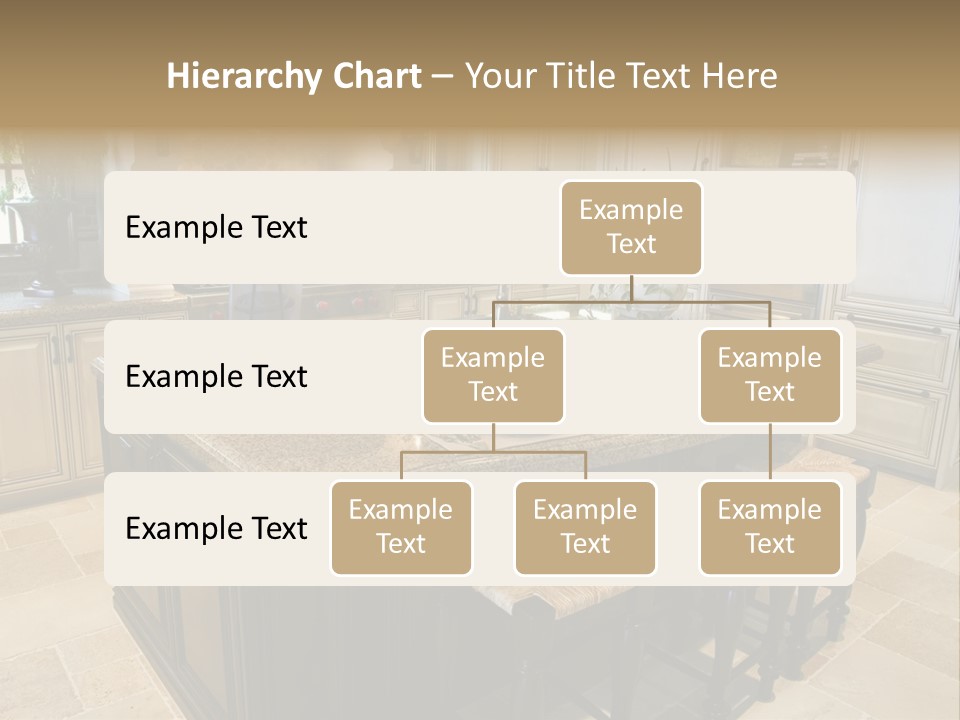Screen dimensions: 960x720
Task: Click the branching connector above bottom-left boxes
Action: pos(493,452)
